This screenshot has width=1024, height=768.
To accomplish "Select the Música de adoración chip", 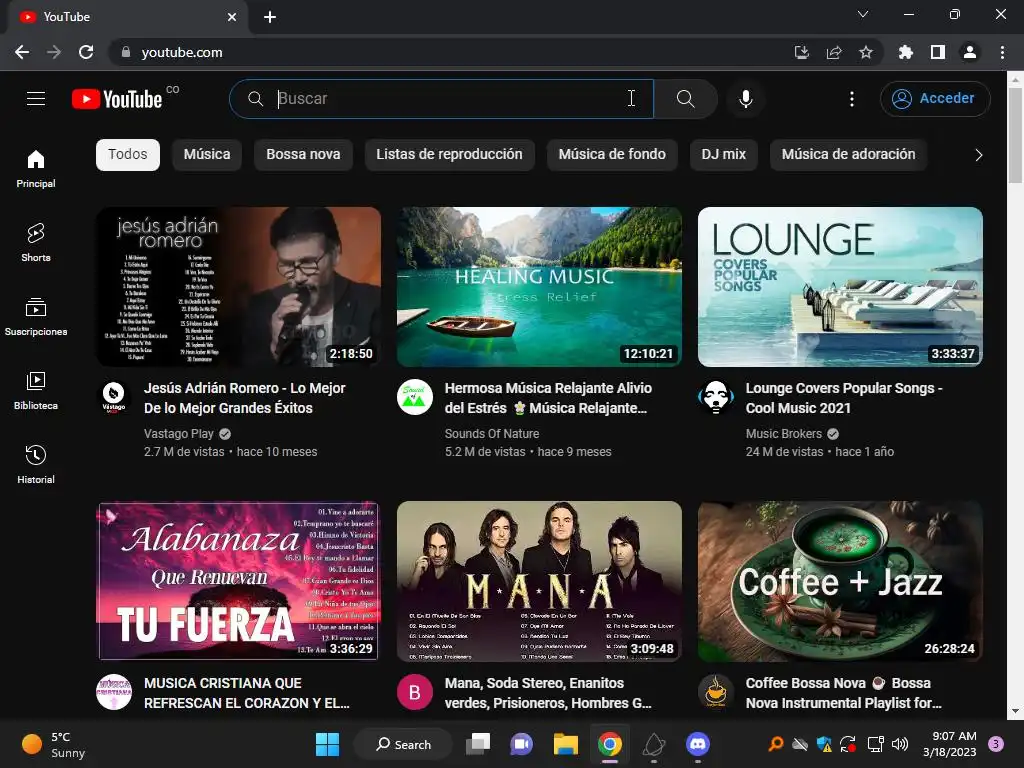I will 848,154.
